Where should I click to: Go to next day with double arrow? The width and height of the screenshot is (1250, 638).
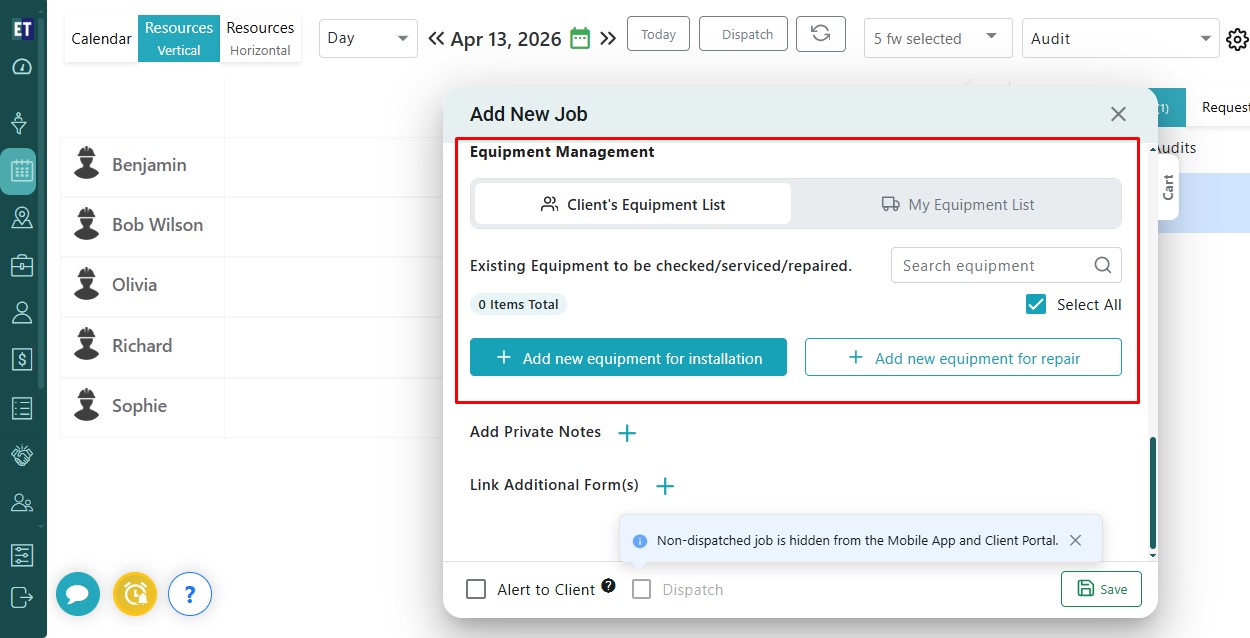click(x=608, y=39)
